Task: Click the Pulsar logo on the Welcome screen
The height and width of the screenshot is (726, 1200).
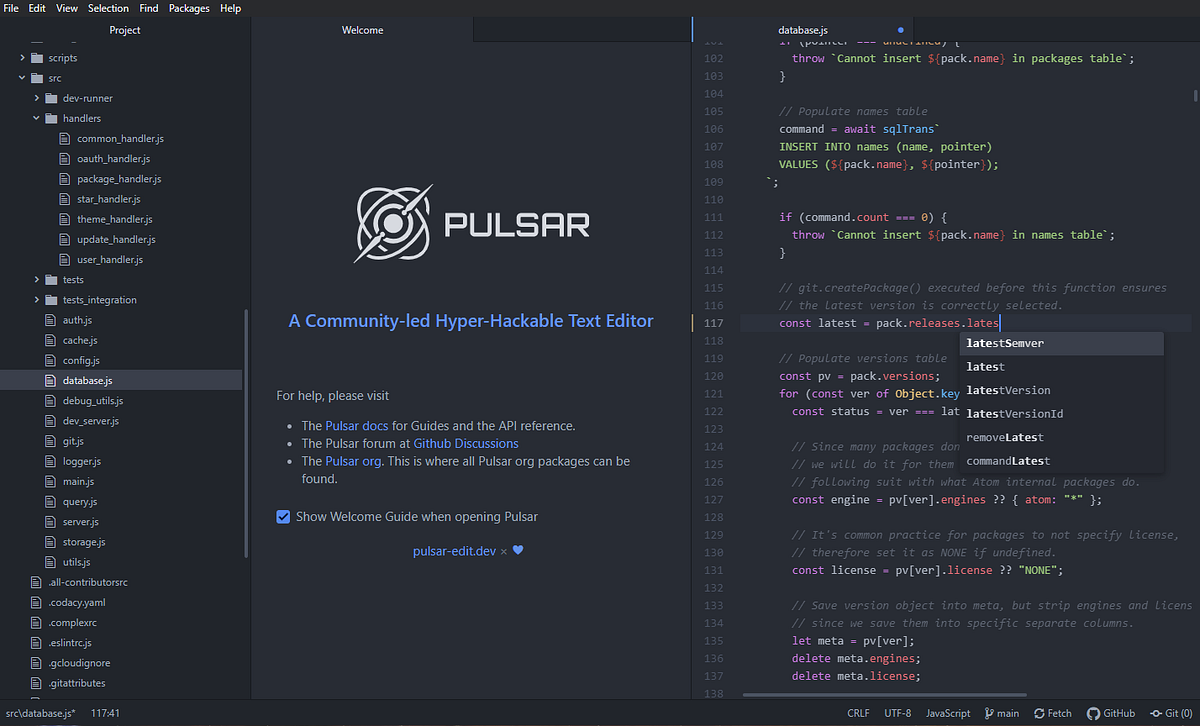Action: click(x=392, y=222)
